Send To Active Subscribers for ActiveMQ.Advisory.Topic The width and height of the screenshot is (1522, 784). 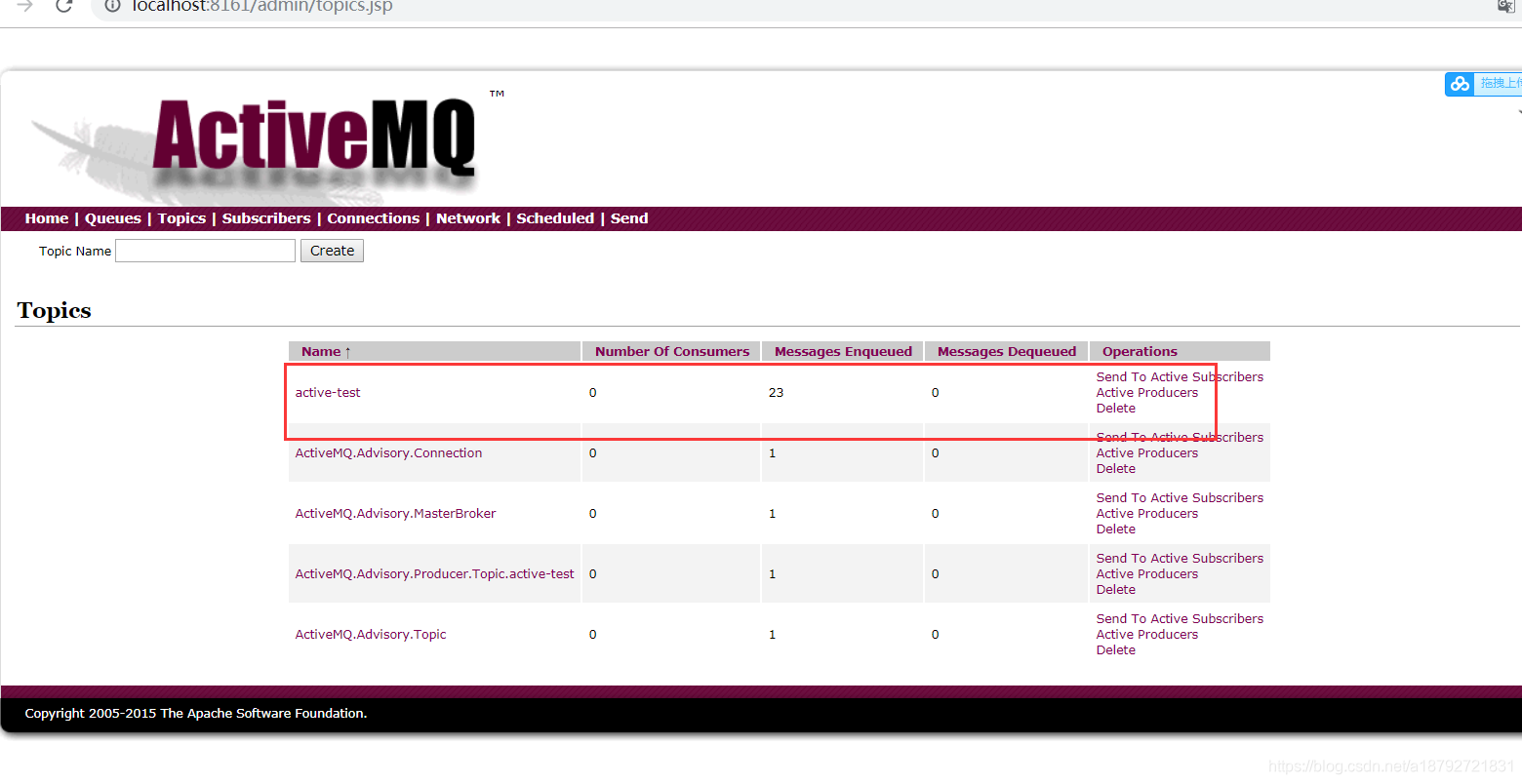point(1180,618)
